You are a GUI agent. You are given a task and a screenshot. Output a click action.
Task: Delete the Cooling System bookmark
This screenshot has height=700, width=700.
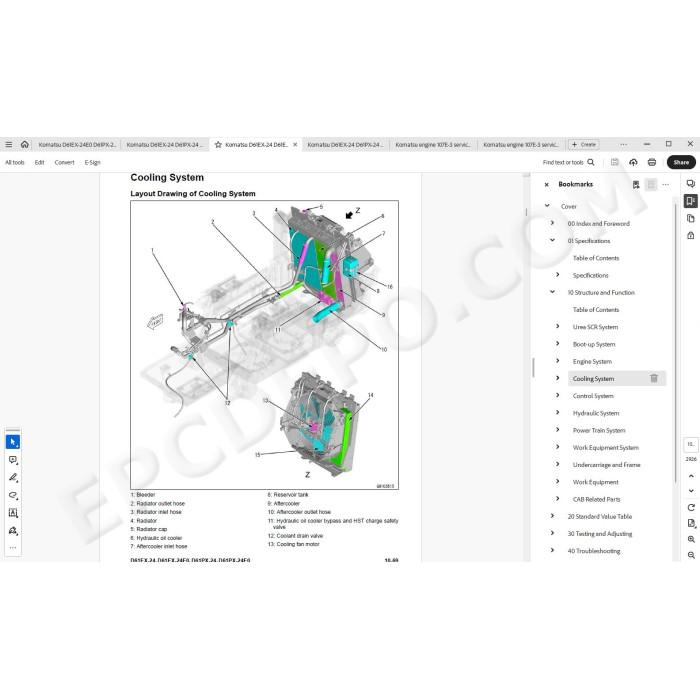coord(654,378)
